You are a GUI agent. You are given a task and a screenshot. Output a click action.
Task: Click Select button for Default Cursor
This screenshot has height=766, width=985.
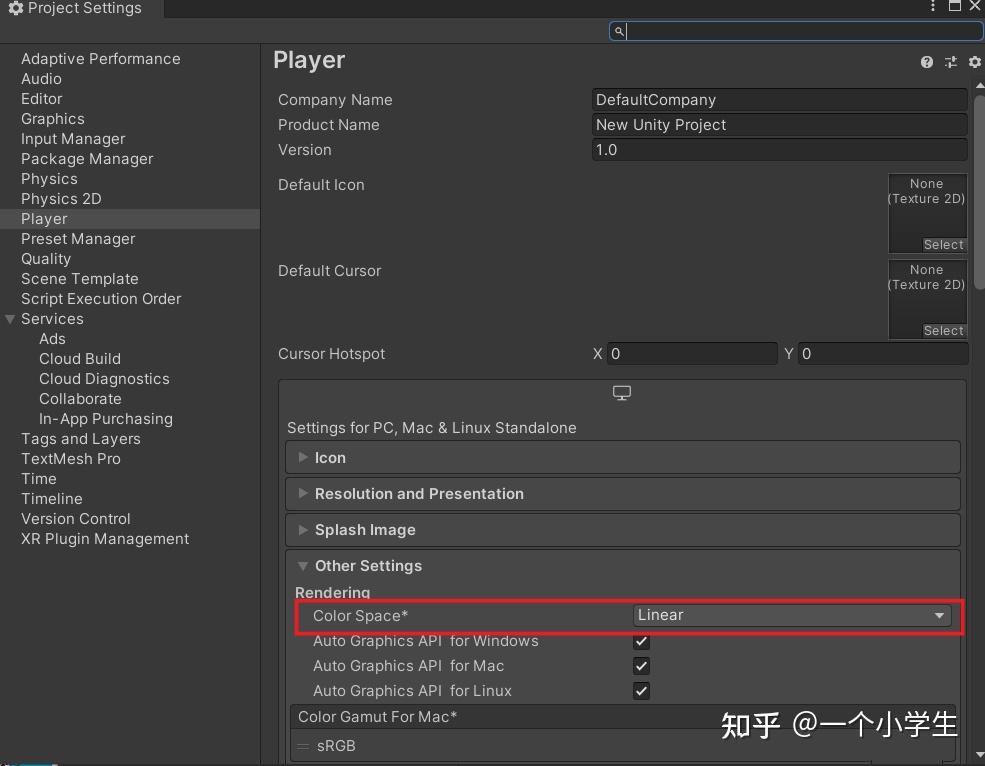[x=943, y=331]
